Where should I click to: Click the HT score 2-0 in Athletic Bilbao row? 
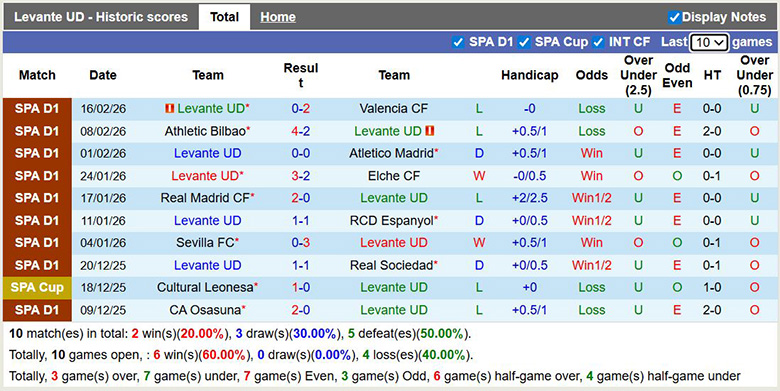coord(712,131)
